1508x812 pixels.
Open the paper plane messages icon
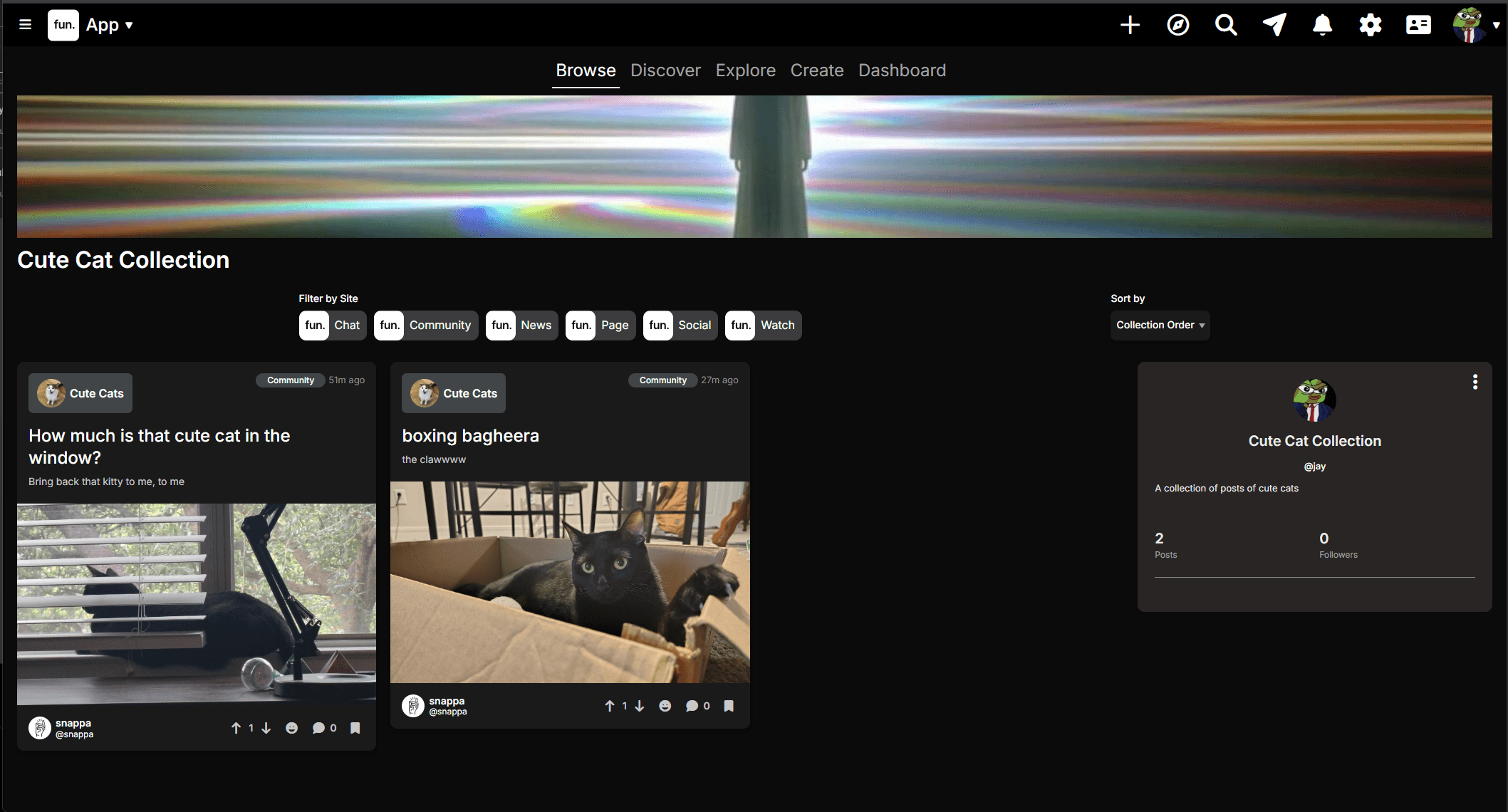pos(1274,25)
